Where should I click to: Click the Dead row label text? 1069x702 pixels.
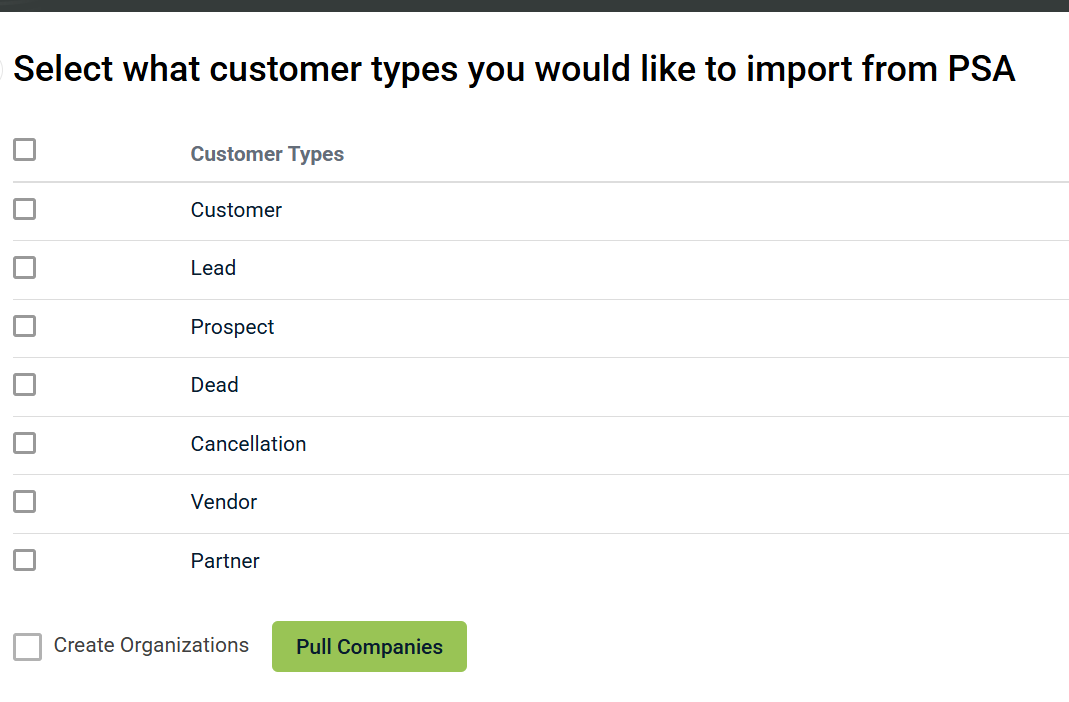click(214, 385)
